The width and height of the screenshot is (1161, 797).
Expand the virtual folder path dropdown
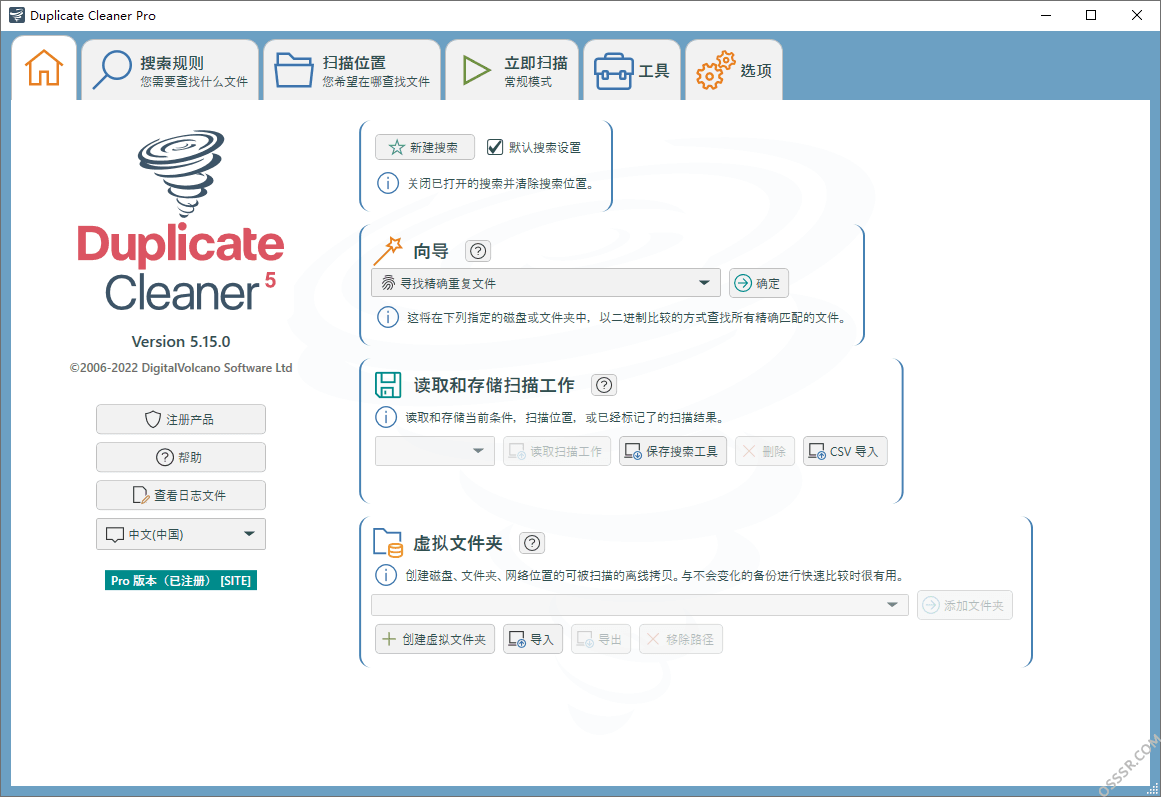[x=640, y=605]
